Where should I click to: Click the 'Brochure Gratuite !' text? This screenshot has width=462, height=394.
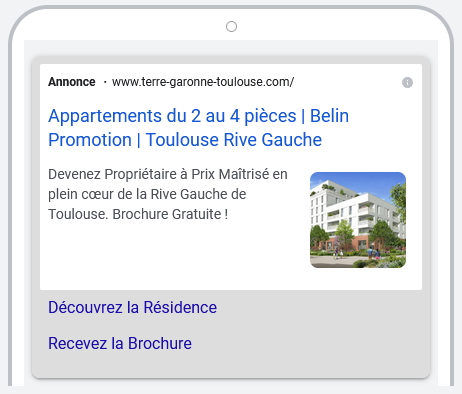click(170, 214)
